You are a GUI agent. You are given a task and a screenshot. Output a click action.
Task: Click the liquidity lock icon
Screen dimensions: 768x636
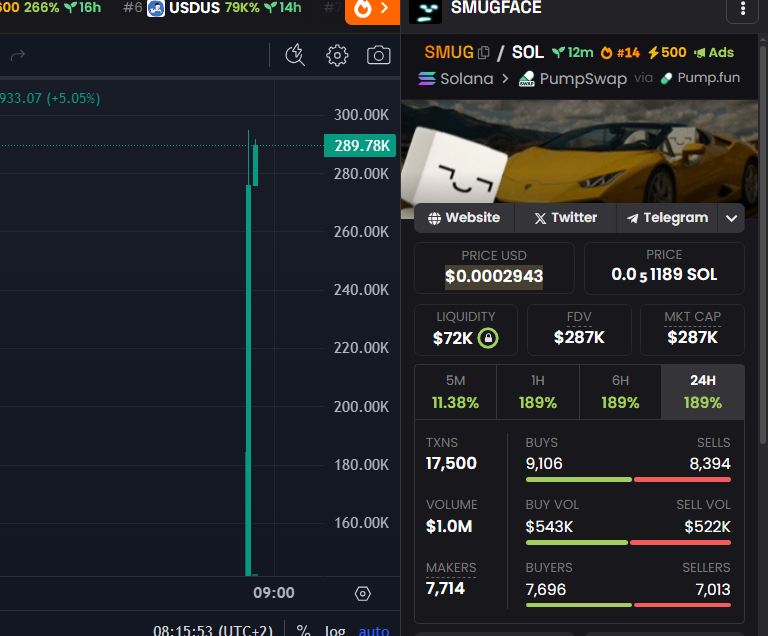tap(488, 338)
